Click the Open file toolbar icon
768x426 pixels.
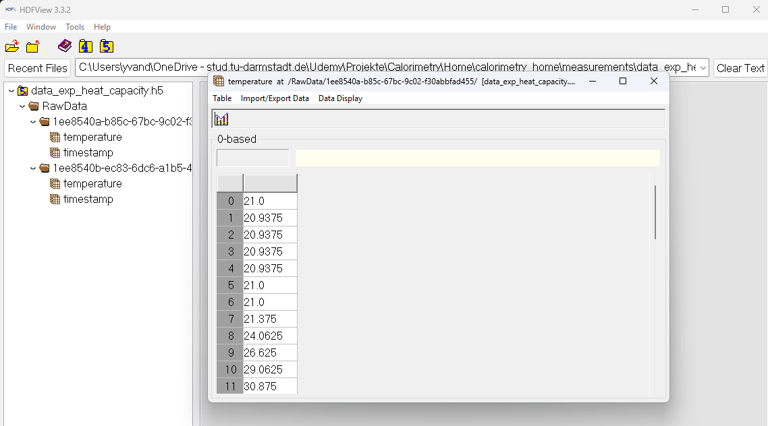tap(12, 47)
